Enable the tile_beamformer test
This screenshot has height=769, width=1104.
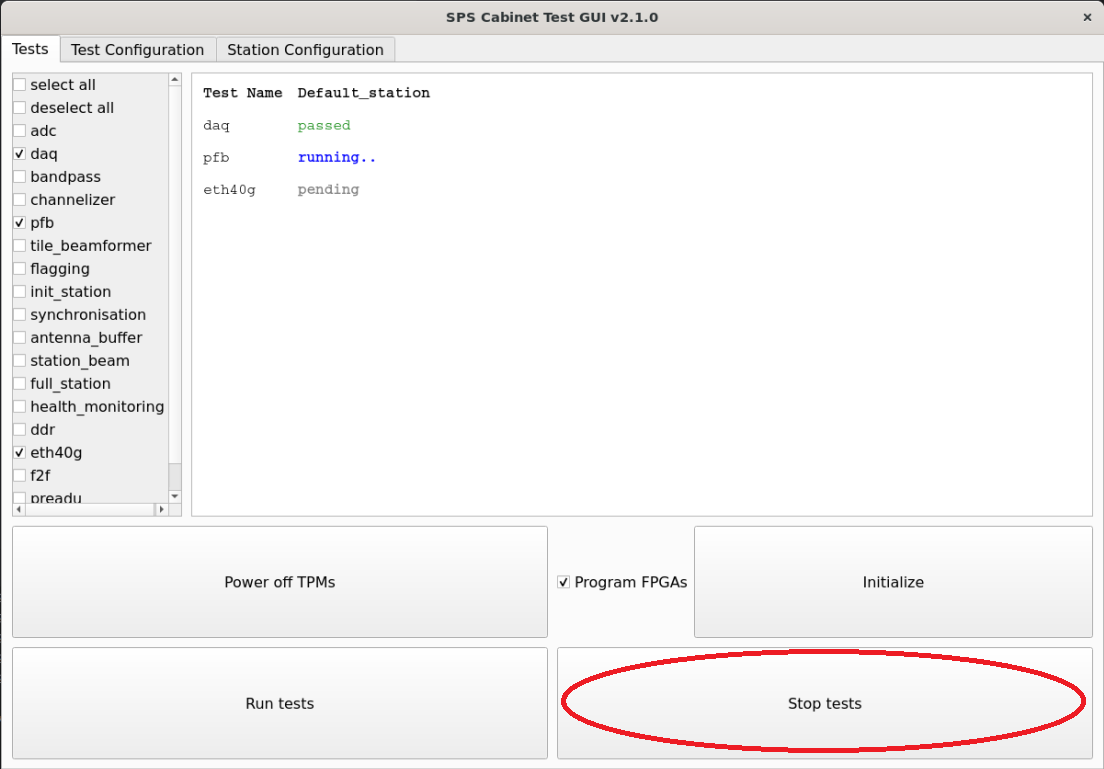[x=19, y=245]
